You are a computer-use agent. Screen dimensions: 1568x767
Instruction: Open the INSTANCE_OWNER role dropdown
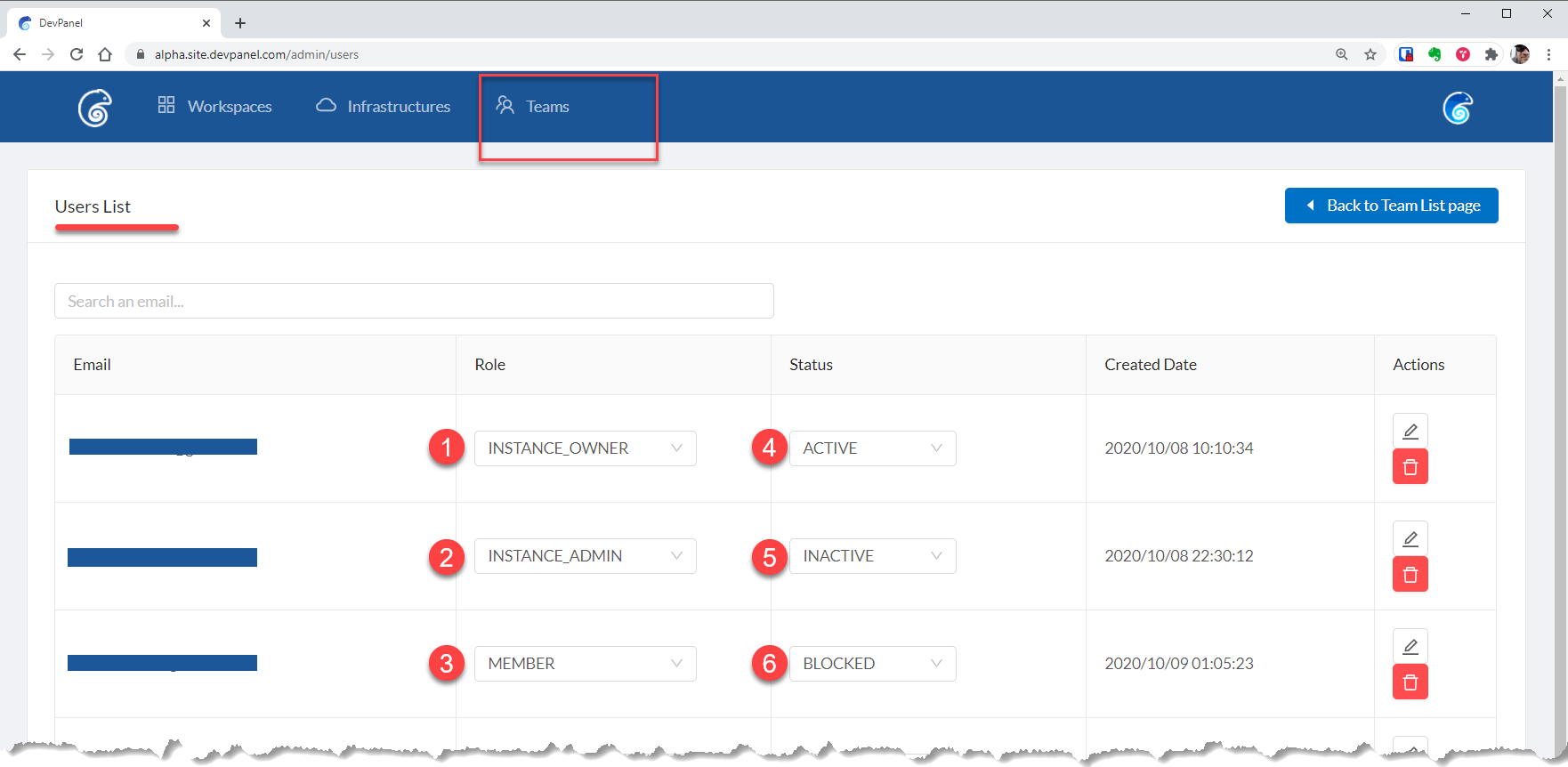point(585,448)
